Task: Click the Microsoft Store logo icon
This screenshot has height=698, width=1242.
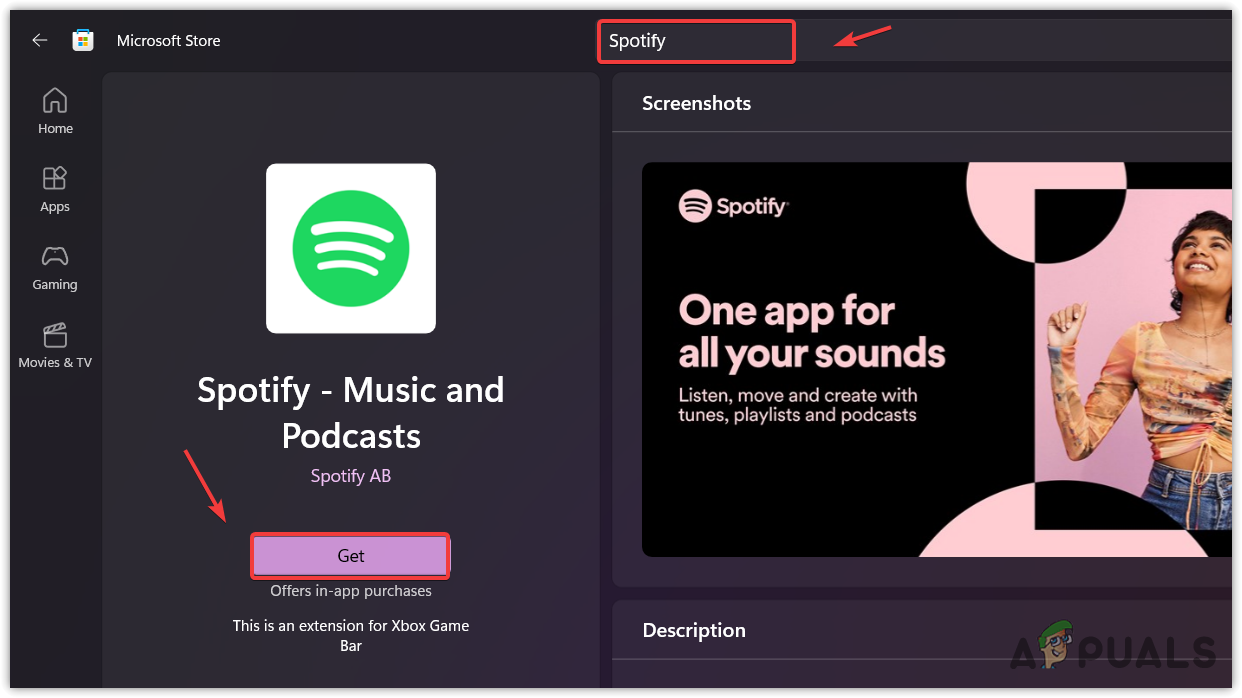Action: [83, 40]
